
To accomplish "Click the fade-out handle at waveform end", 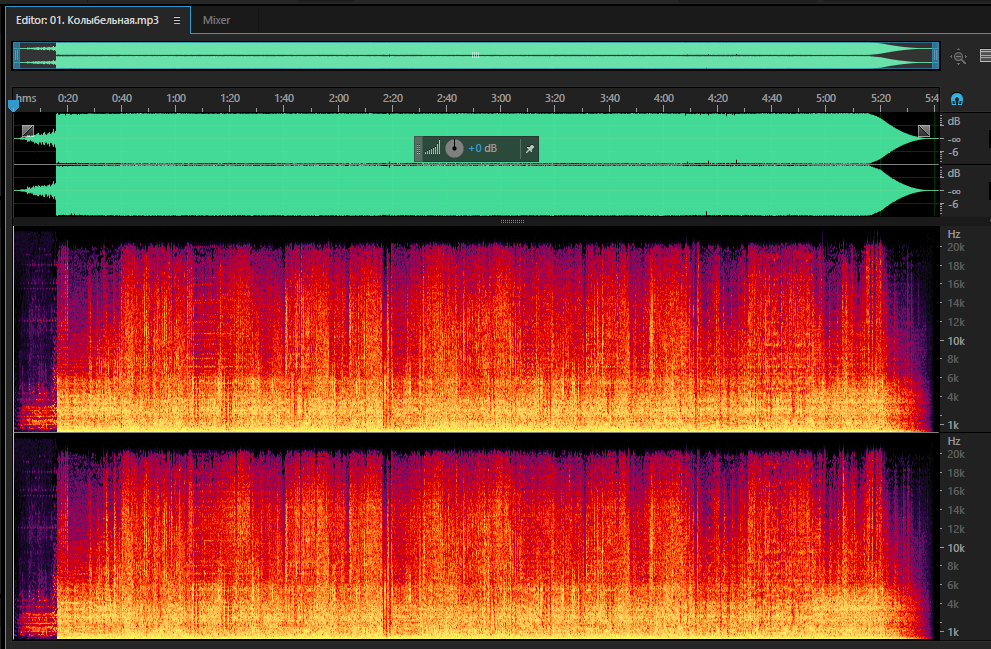I will point(924,131).
